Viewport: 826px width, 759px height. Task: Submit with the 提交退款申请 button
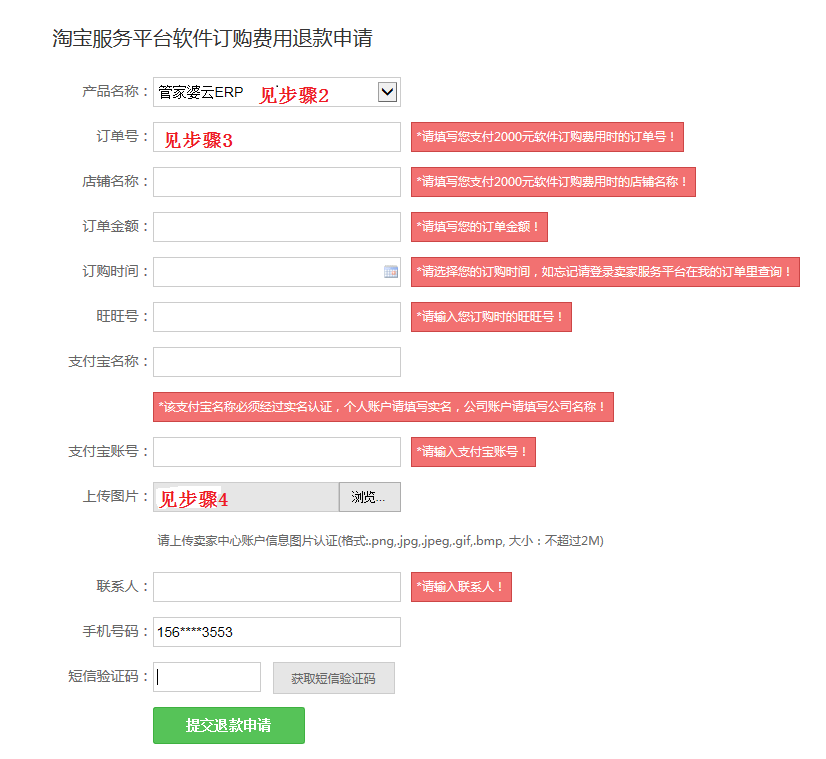pos(229,725)
